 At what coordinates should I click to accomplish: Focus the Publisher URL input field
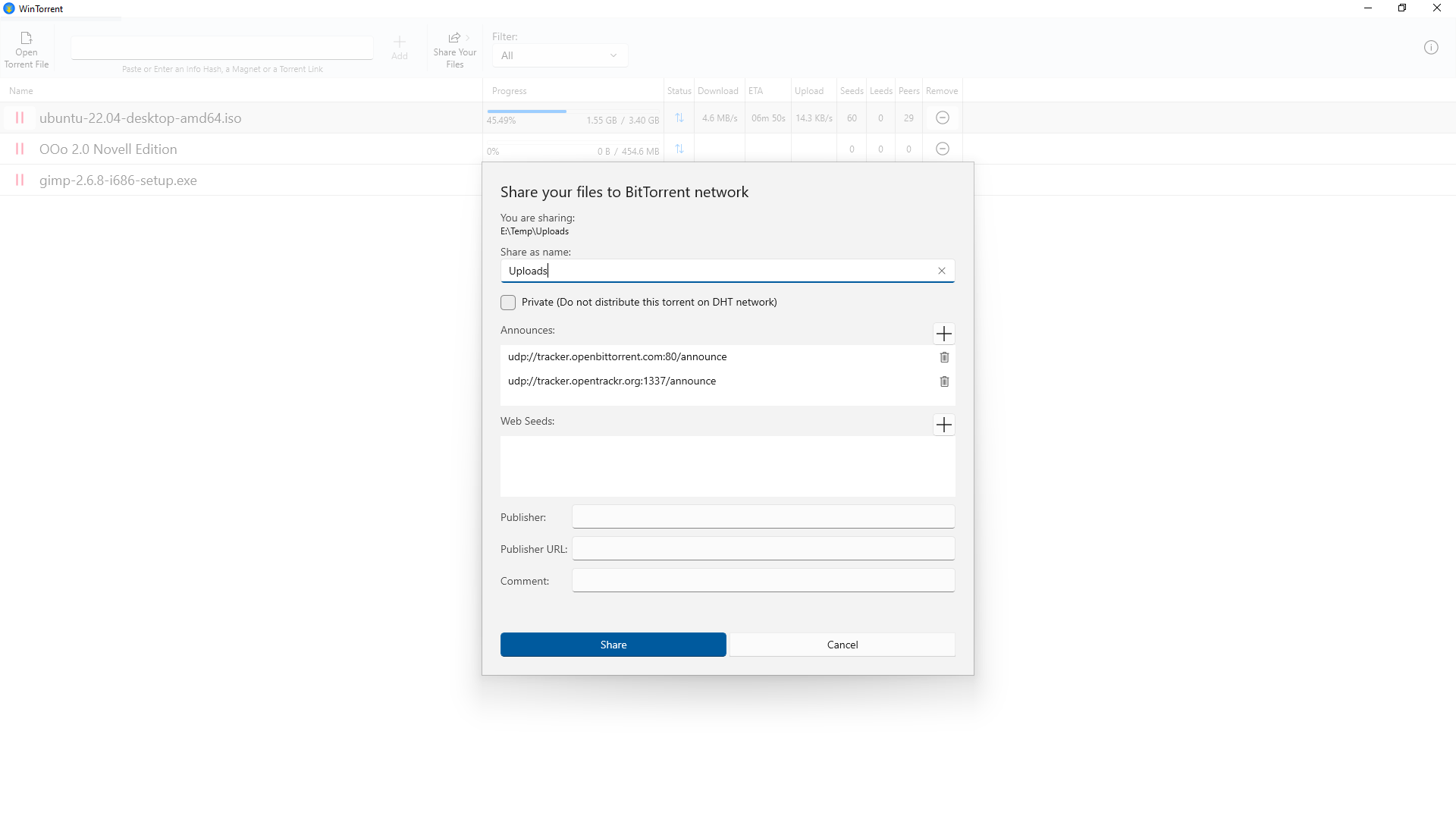coord(763,548)
